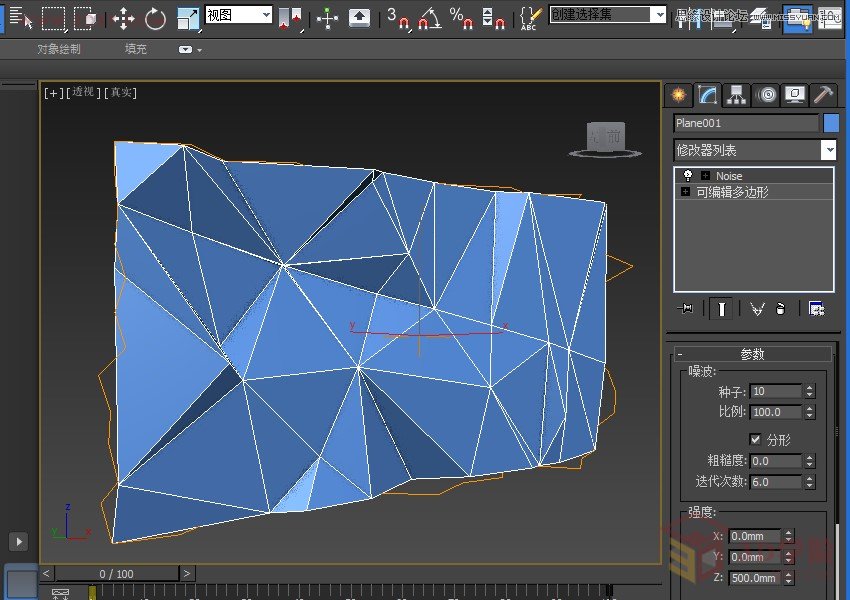Screen dimensions: 850x600
Task: Open the Utilities panel via hammer icon
Action: [822, 95]
